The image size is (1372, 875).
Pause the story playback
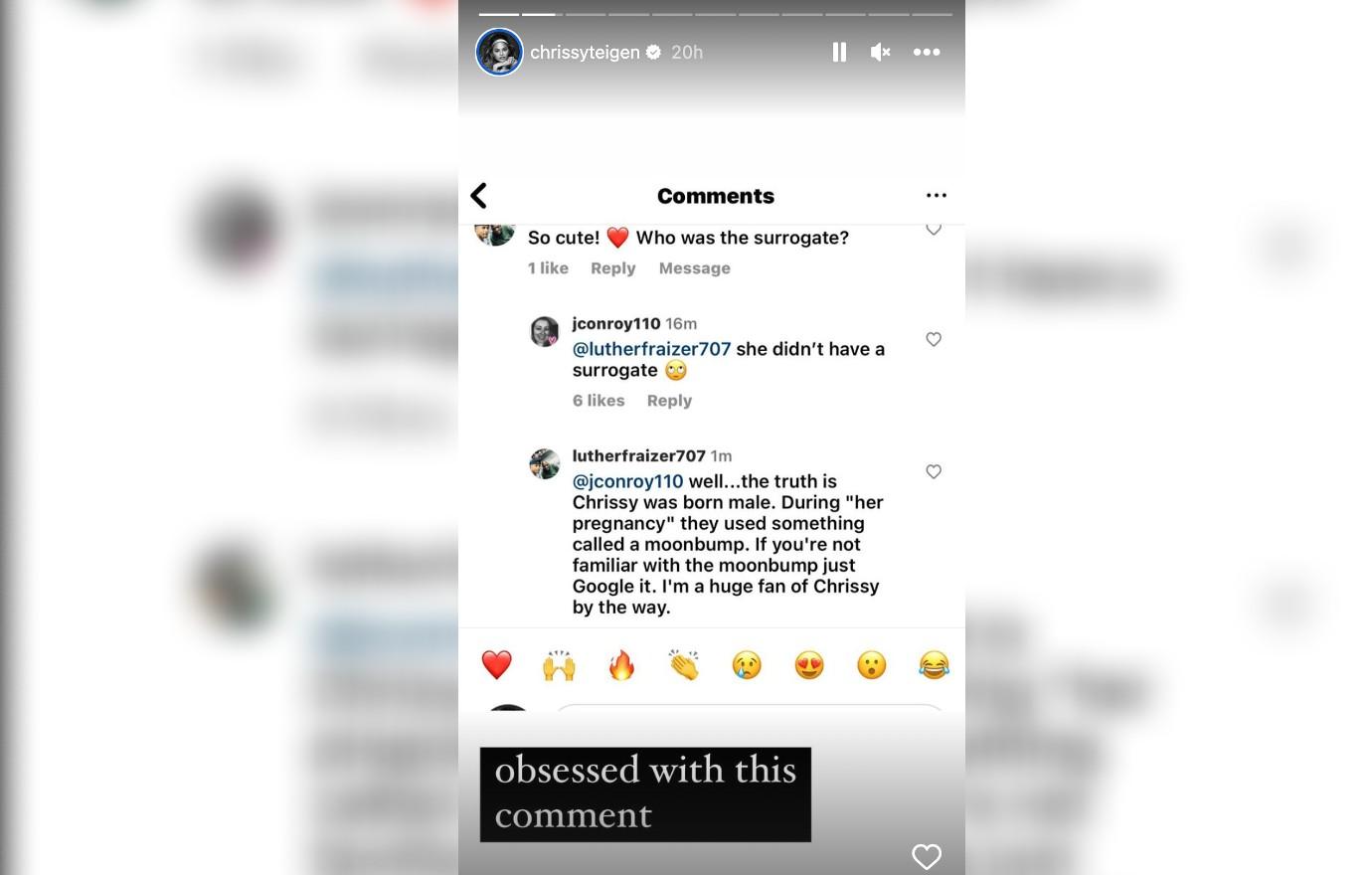pos(839,52)
